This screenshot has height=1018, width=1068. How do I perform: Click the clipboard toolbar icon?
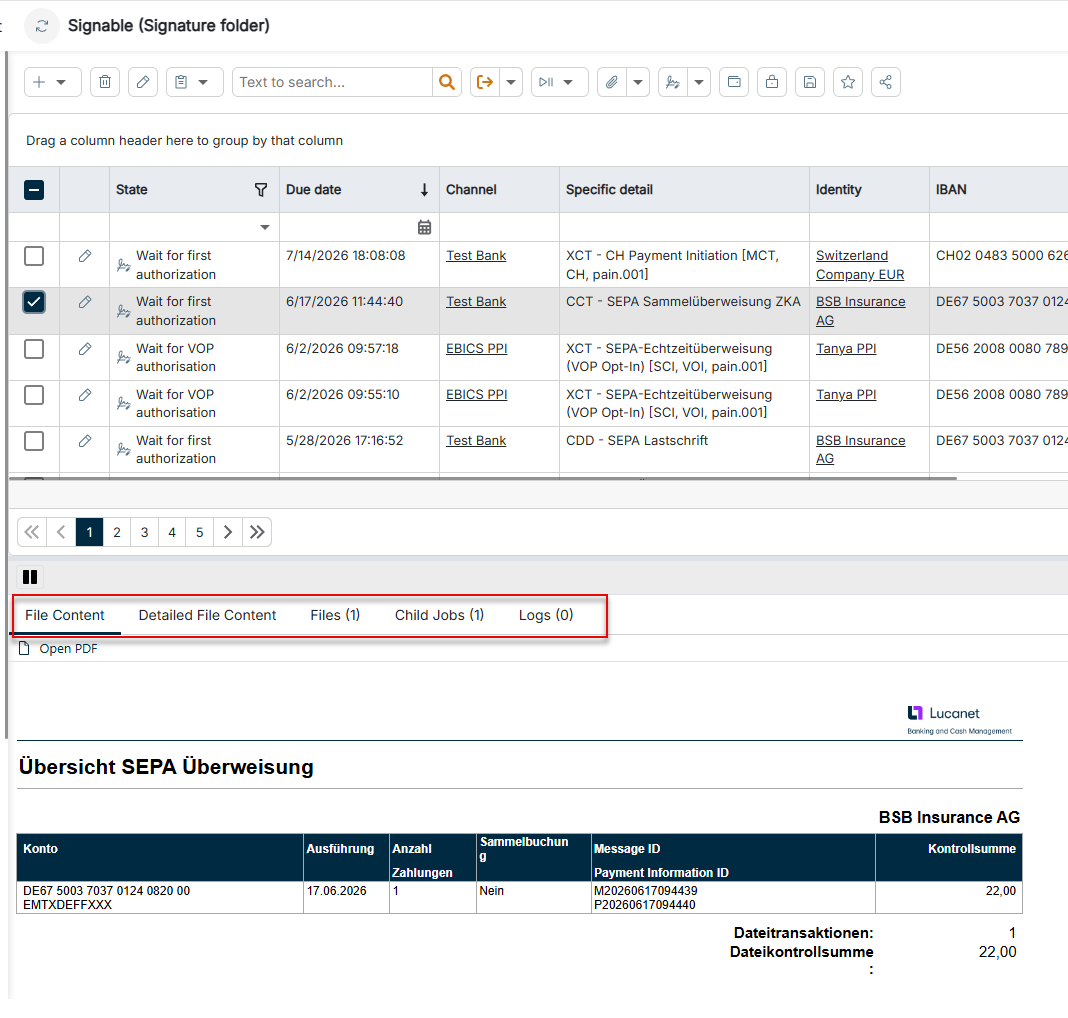[181, 82]
